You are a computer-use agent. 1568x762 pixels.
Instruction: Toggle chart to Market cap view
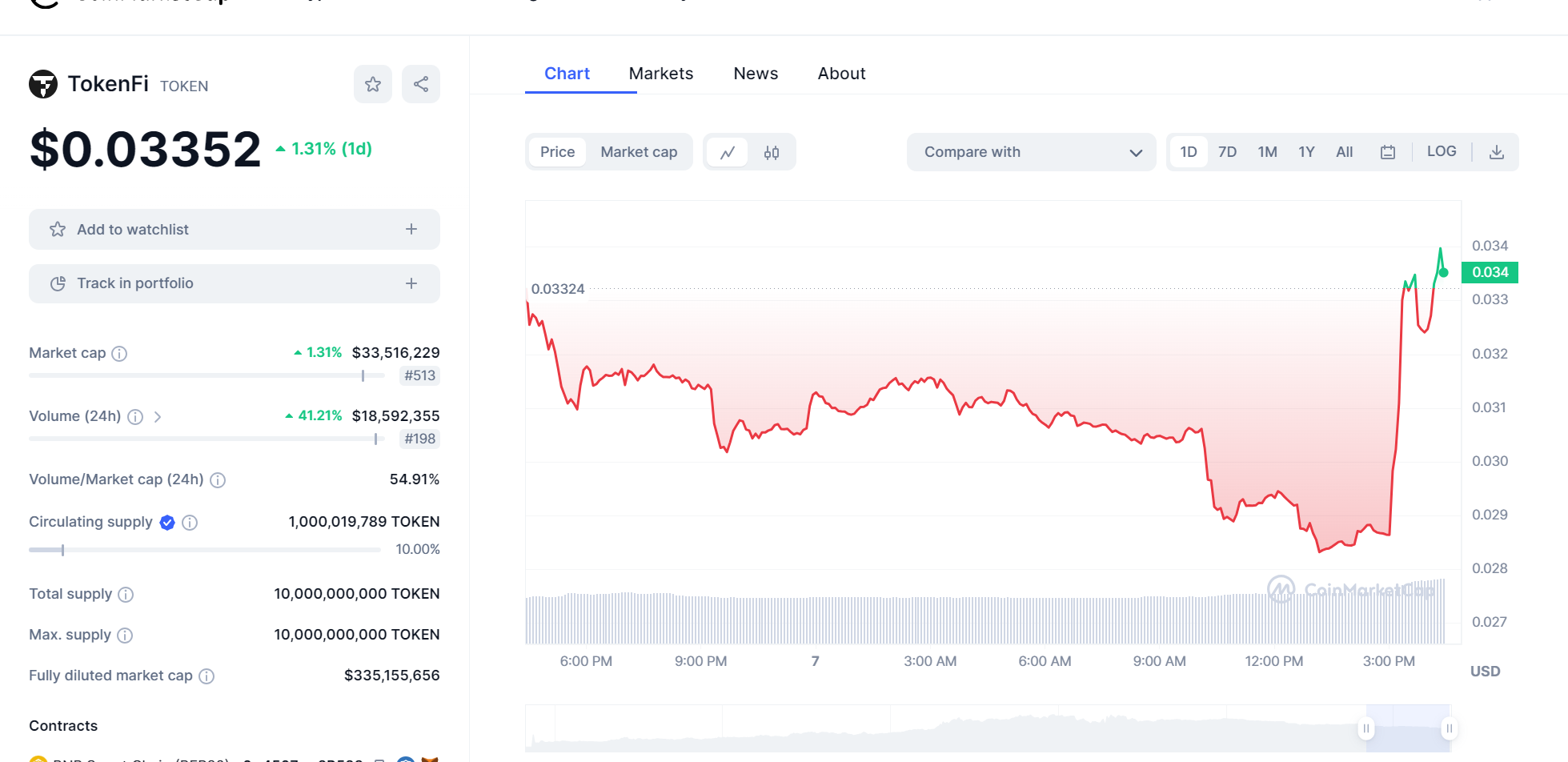639,152
